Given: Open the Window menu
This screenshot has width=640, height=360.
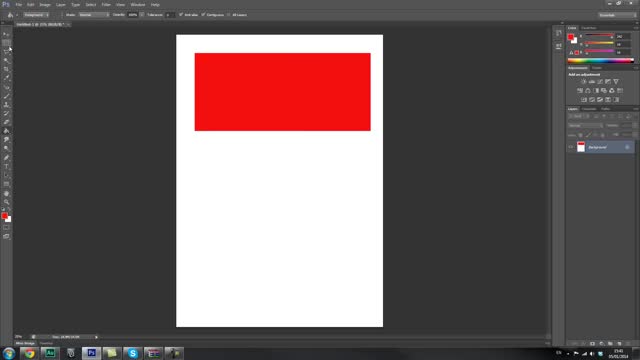Looking at the screenshot, I should pyautogui.click(x=138, y=4).
